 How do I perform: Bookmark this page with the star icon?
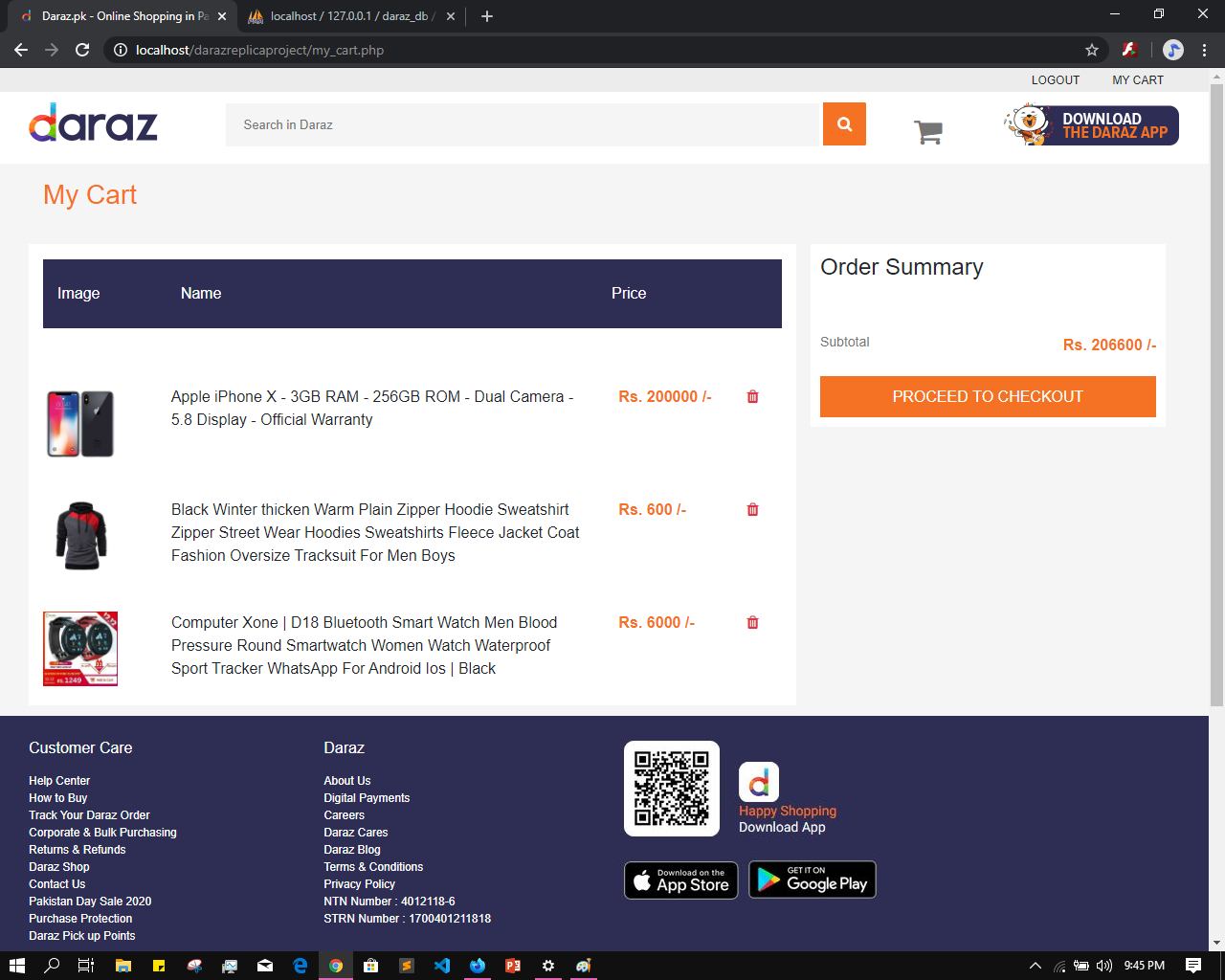click(x=1092, y=50)
